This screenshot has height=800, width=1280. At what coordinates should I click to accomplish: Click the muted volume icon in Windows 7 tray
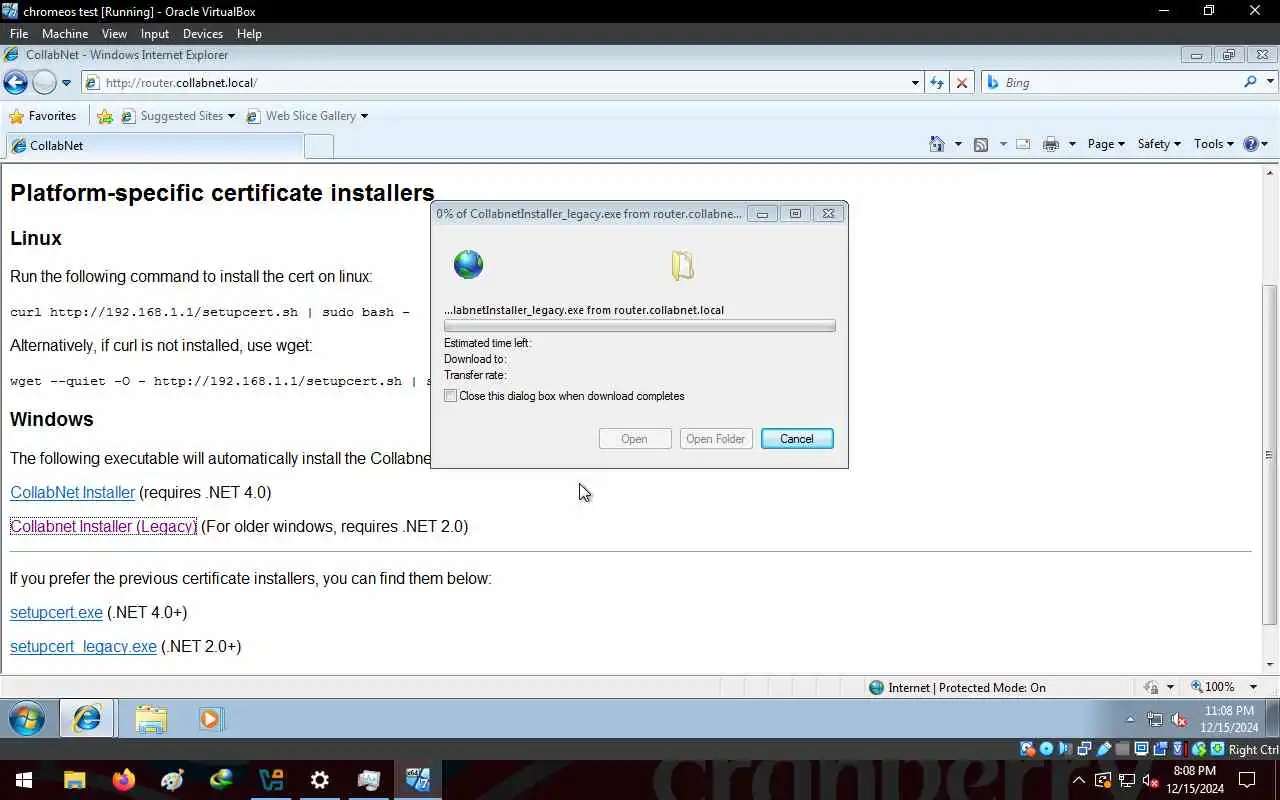(1179, 719)
